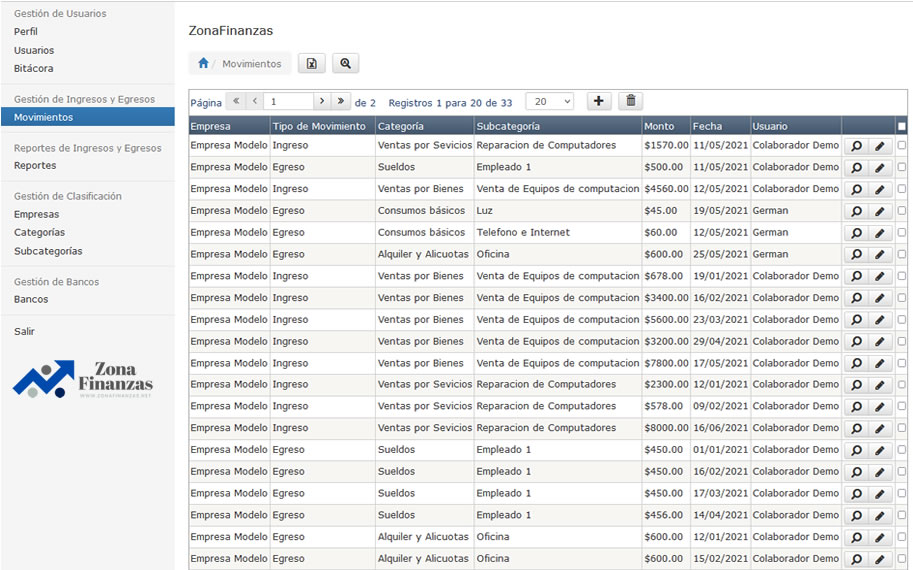Click the page number input field
This screenshot has height=570, width=913.
[x=288, y=101]
